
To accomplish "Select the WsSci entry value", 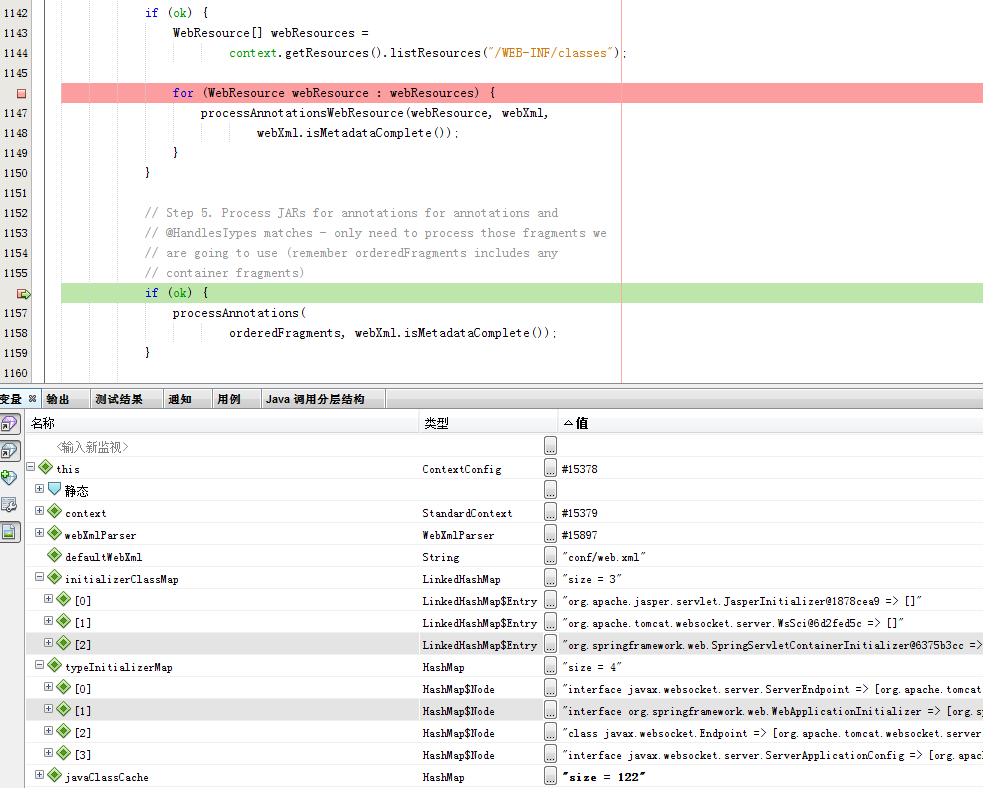I will click(x=733, y=623).
